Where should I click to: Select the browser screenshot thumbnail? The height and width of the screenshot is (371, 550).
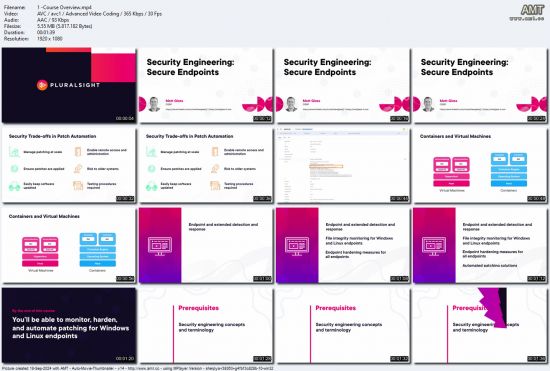pyautogui.click(x=343, y=165)
